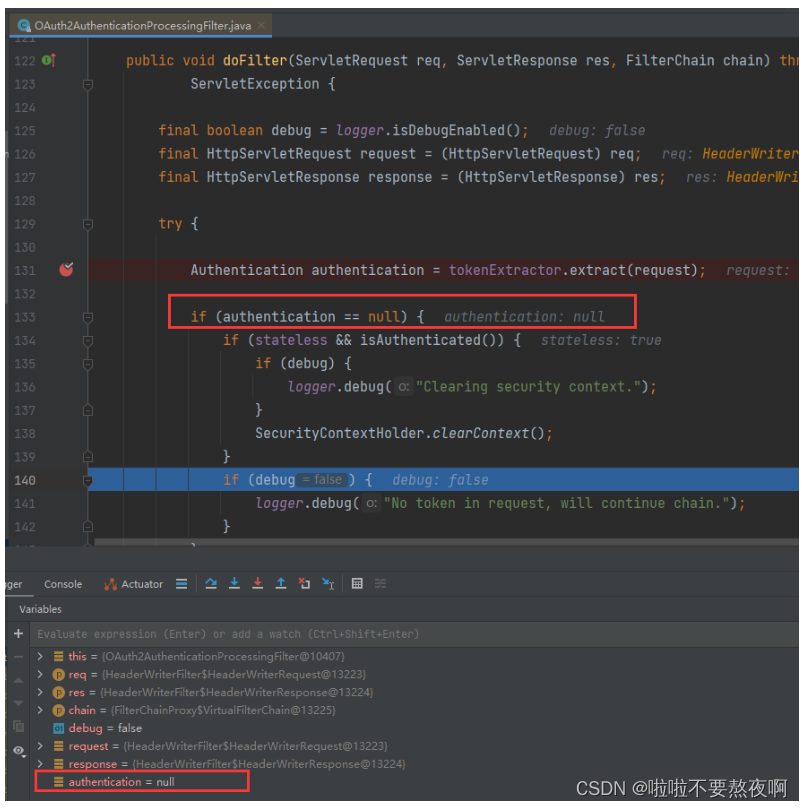Collapse code fold at line 123
Image resolution: width=804 pixels, height=809 pixels.
coord(88,84)
